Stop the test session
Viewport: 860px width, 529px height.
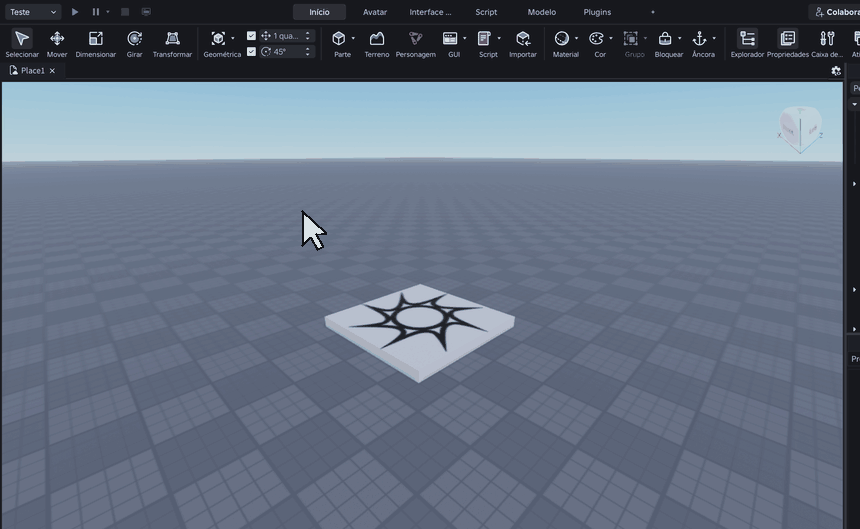click(125, 12)
